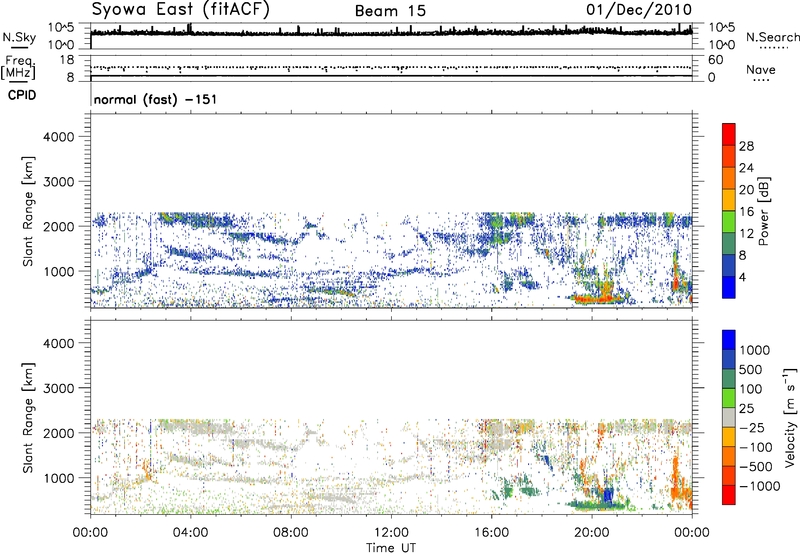Click the gray segment of Velocity colorbar
800x554 pixels.
coord(729,417)
